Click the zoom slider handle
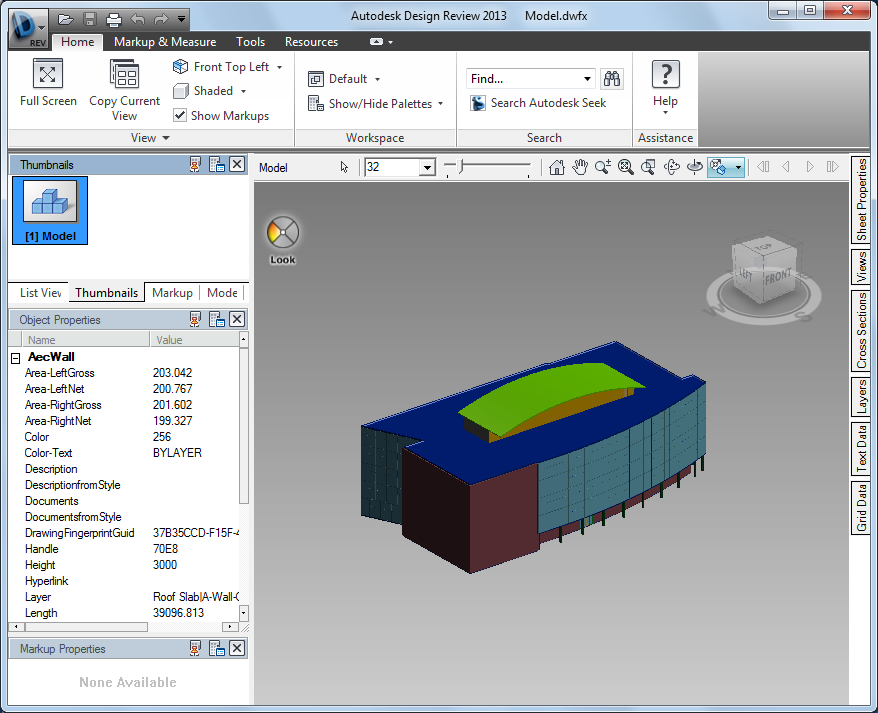Screen dimensions: 878x713 [461, 166]
